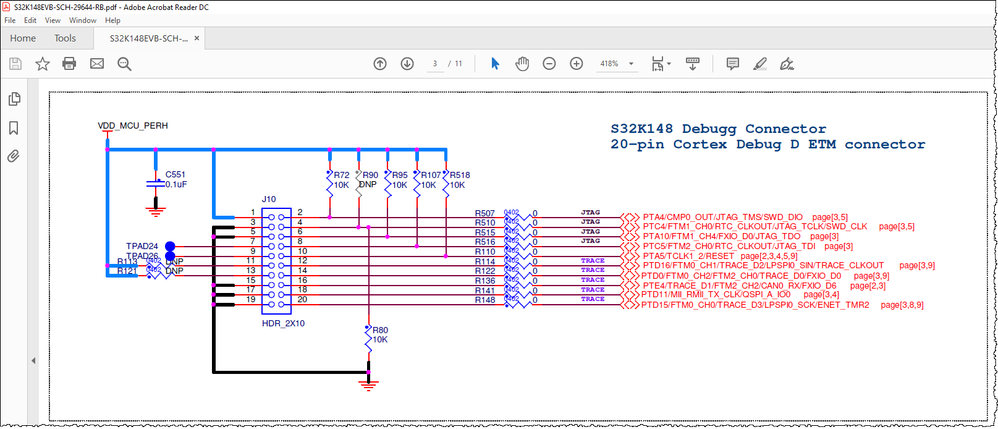Switch to the Tools tab
This screenshot has width=998, height=429.
point(65,38)
